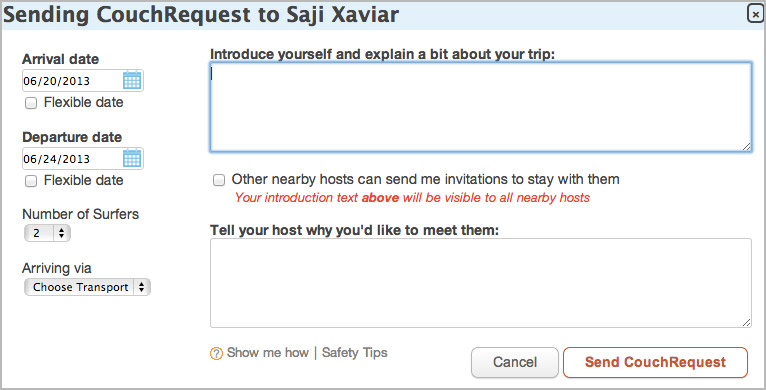Open the Arrival date calendar picker

click(132, 80)
